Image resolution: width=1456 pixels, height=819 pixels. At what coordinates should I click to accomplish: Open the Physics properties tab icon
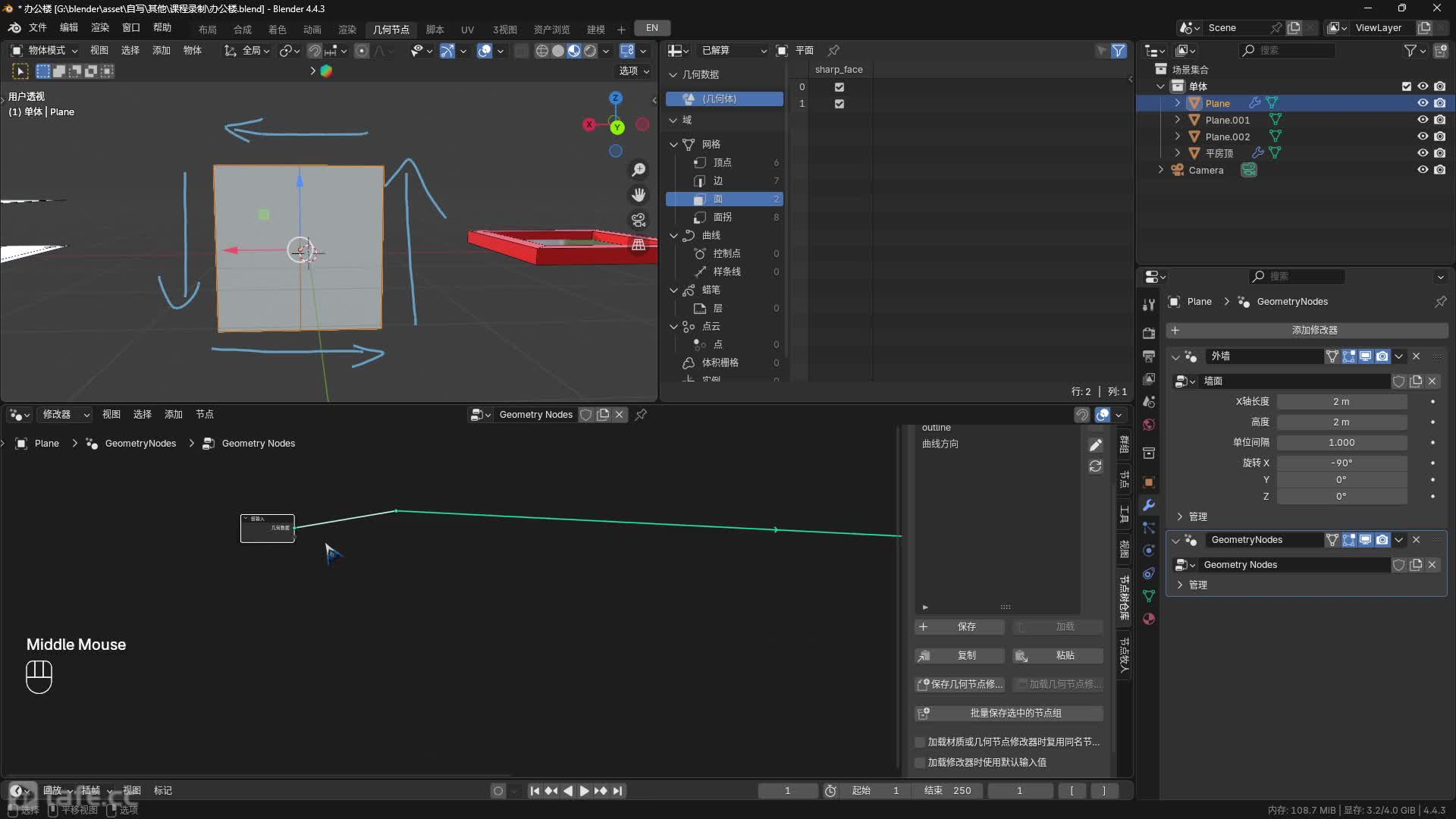point(1149,551)
